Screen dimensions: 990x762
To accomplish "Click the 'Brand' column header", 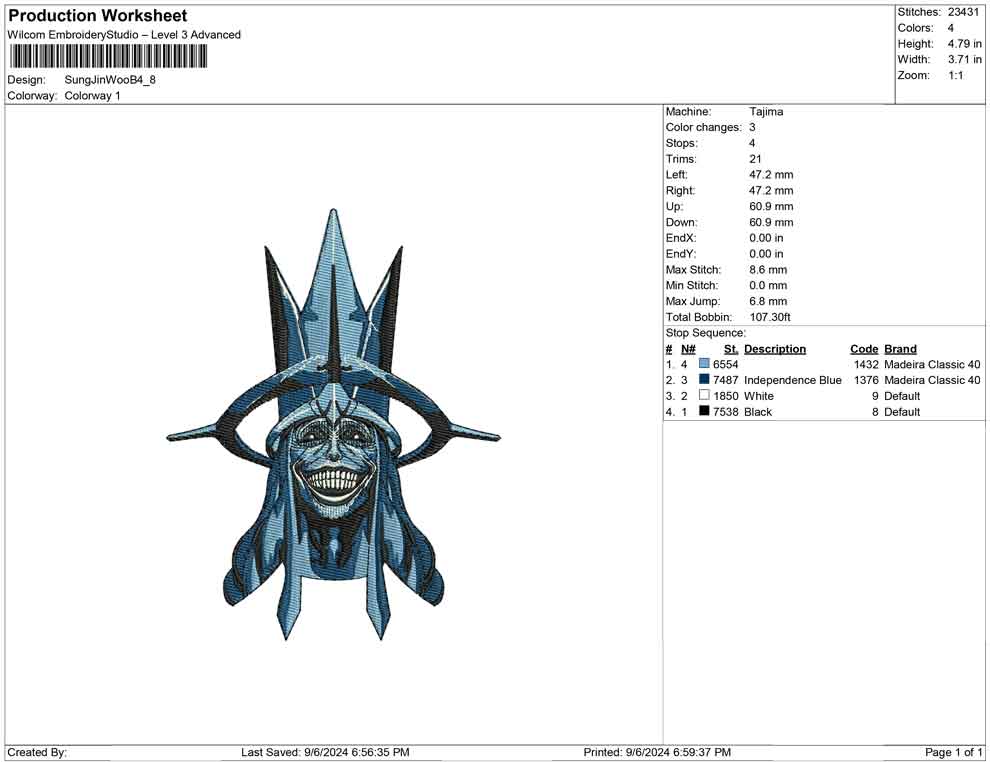I will [900, 348].
